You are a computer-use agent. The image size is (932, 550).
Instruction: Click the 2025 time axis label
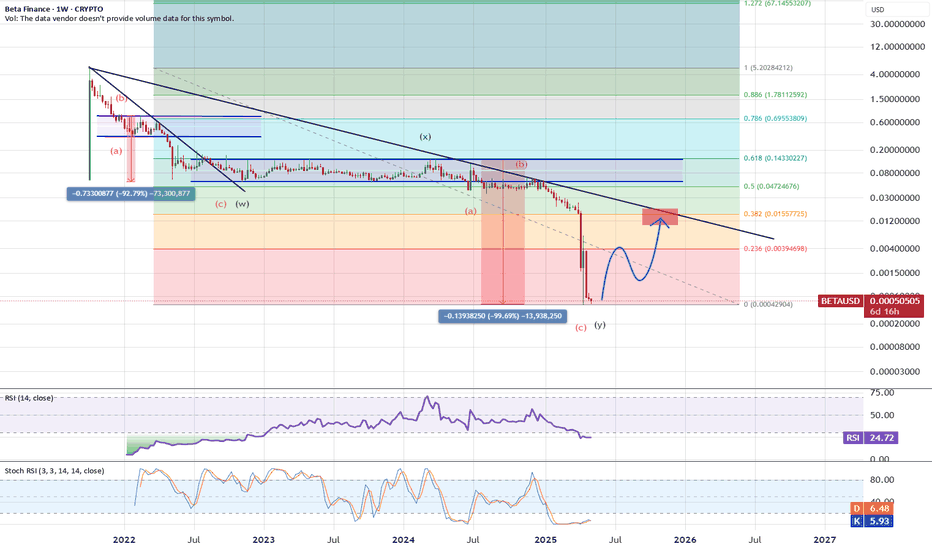tap(545, 540)
